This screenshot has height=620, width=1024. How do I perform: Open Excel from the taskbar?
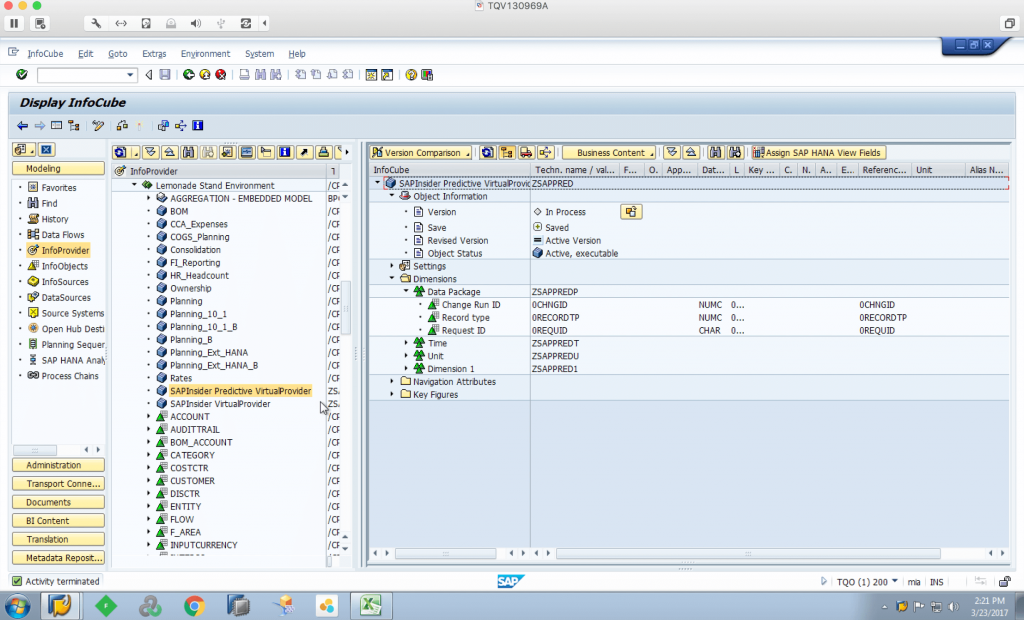[x=370, y=606]
